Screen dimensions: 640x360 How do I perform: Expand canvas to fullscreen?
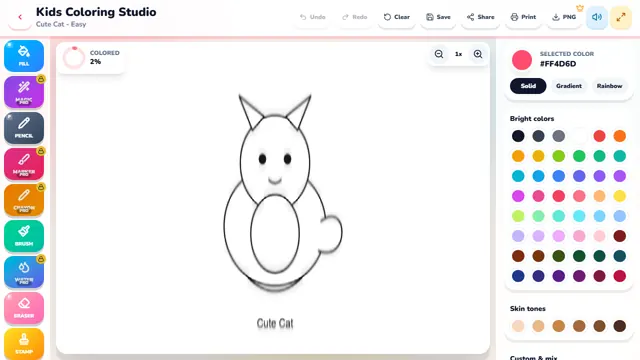point(621,17)
